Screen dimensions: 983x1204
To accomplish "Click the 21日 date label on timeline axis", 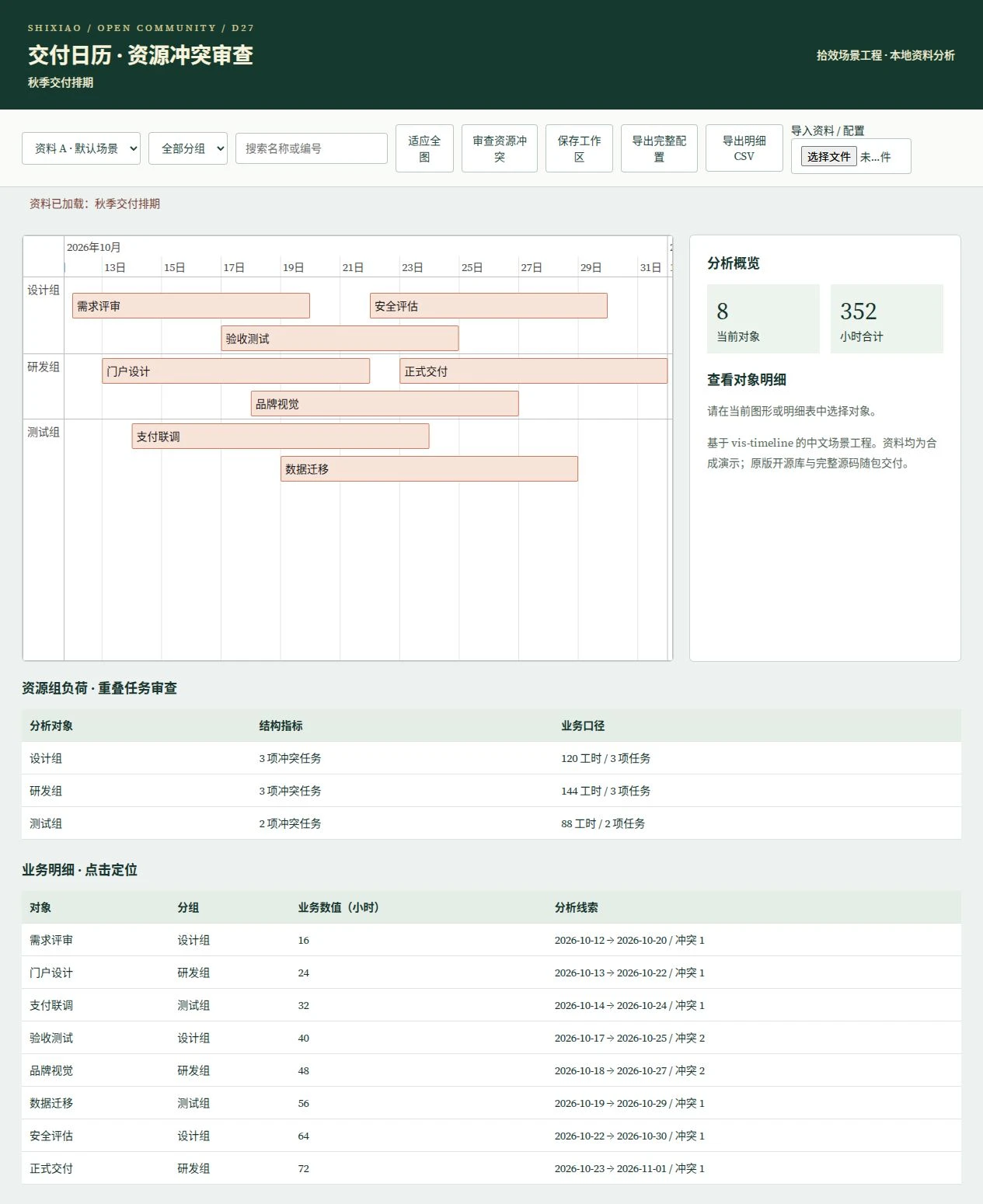I will (353, 267).
